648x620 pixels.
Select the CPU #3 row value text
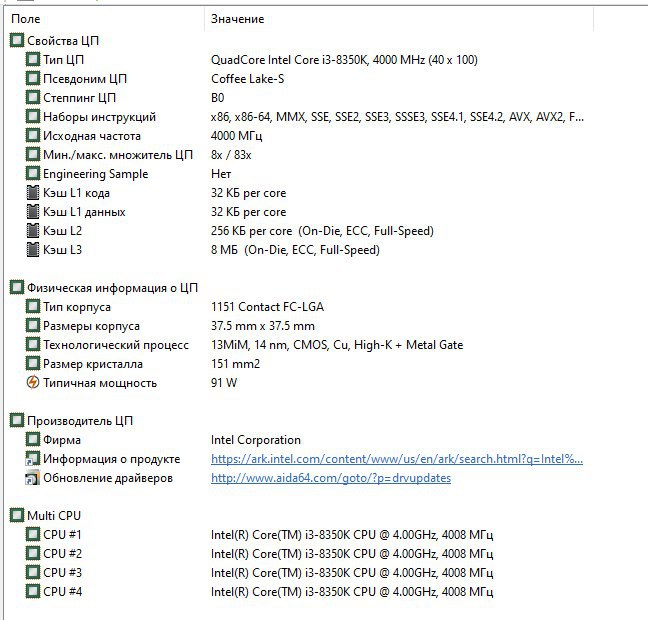352,573
